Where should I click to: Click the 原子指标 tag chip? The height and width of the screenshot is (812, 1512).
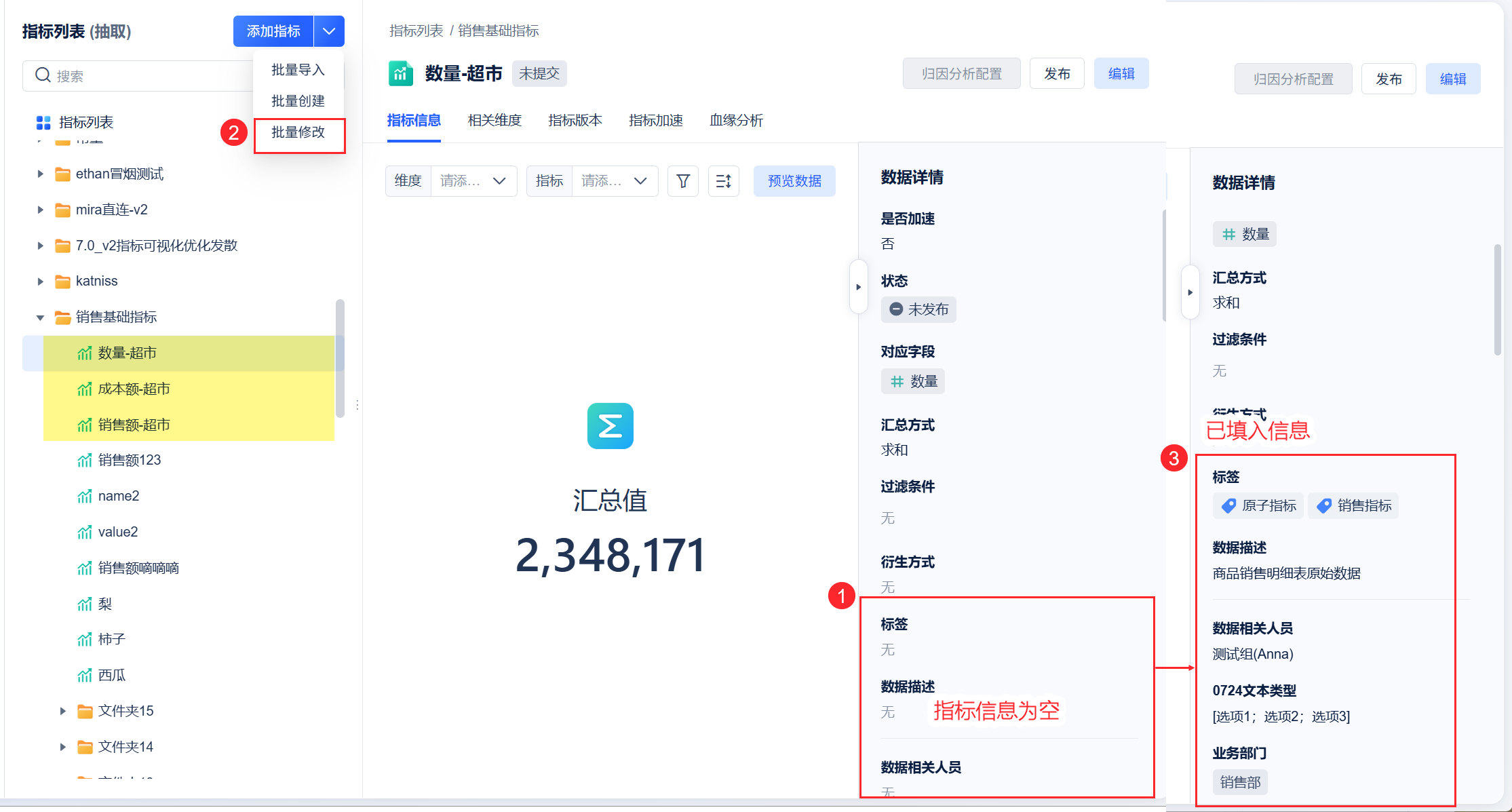pos(1258,505)
